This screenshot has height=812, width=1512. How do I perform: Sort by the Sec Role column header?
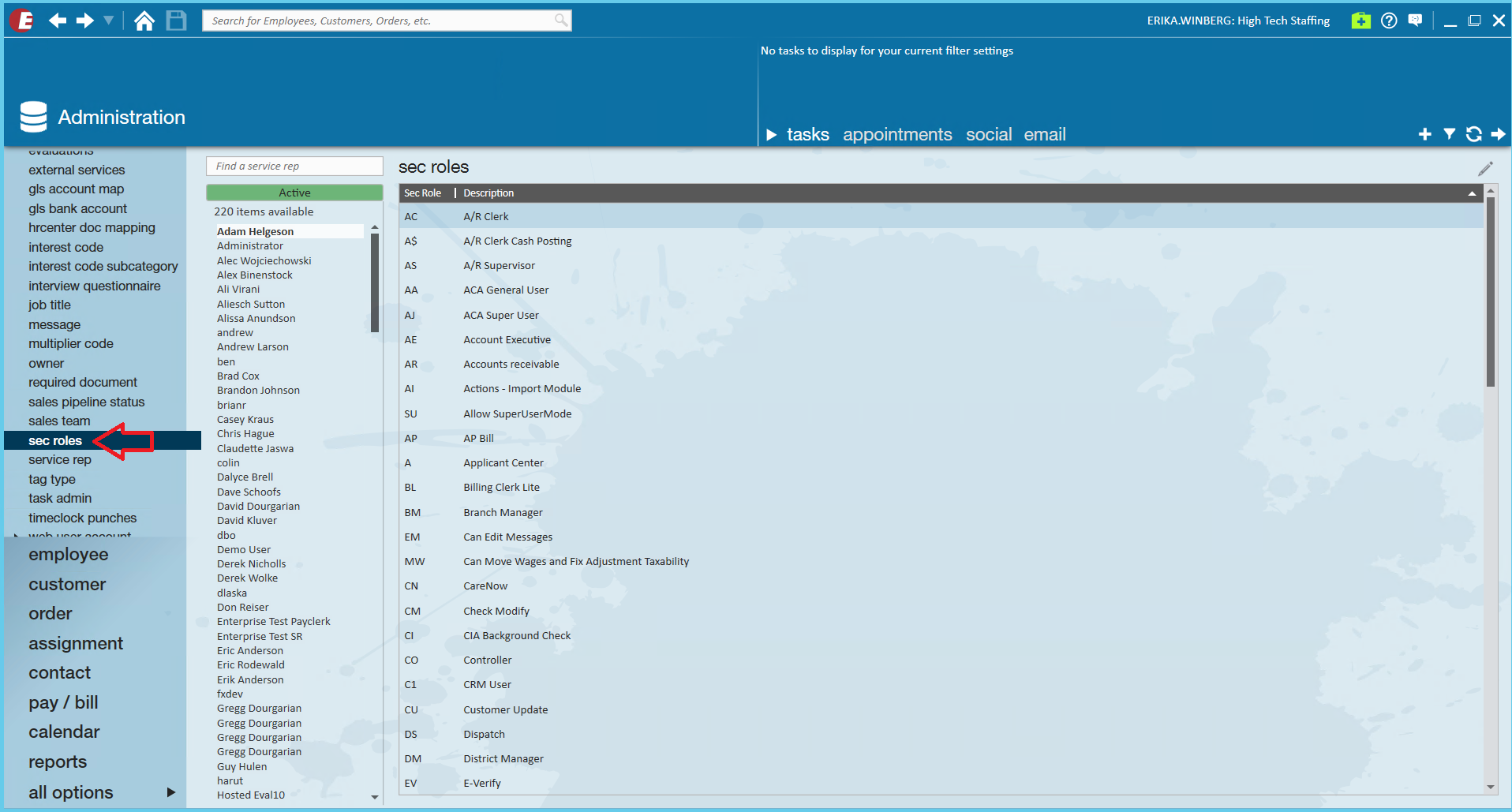(x=423, y=193)
